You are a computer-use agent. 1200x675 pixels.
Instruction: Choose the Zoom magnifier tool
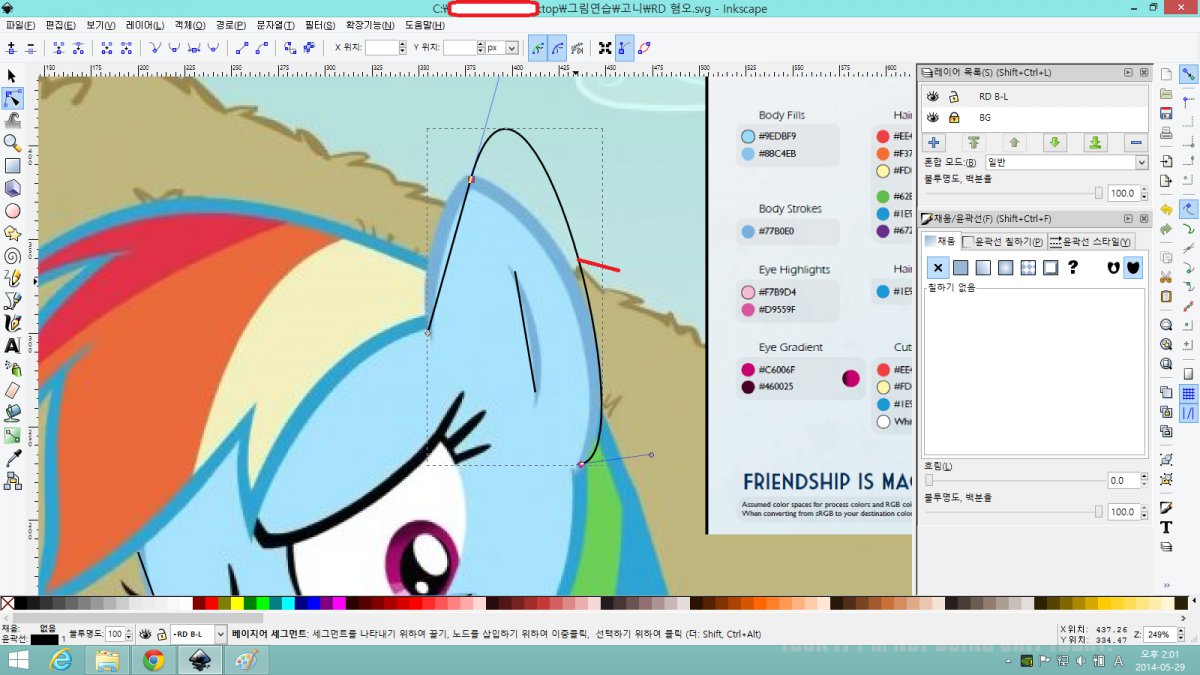12,143
